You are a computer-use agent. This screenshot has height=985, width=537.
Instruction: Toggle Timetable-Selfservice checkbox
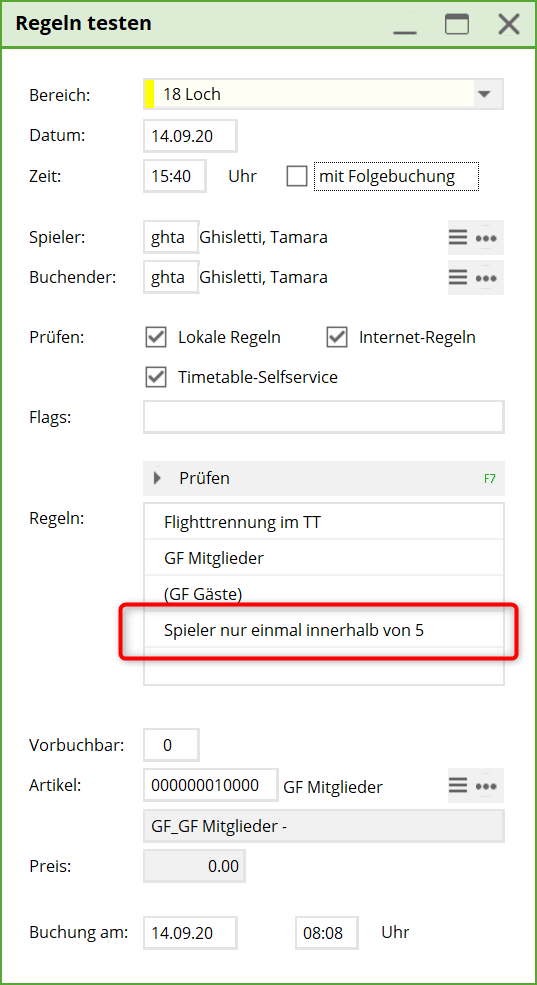156,377
